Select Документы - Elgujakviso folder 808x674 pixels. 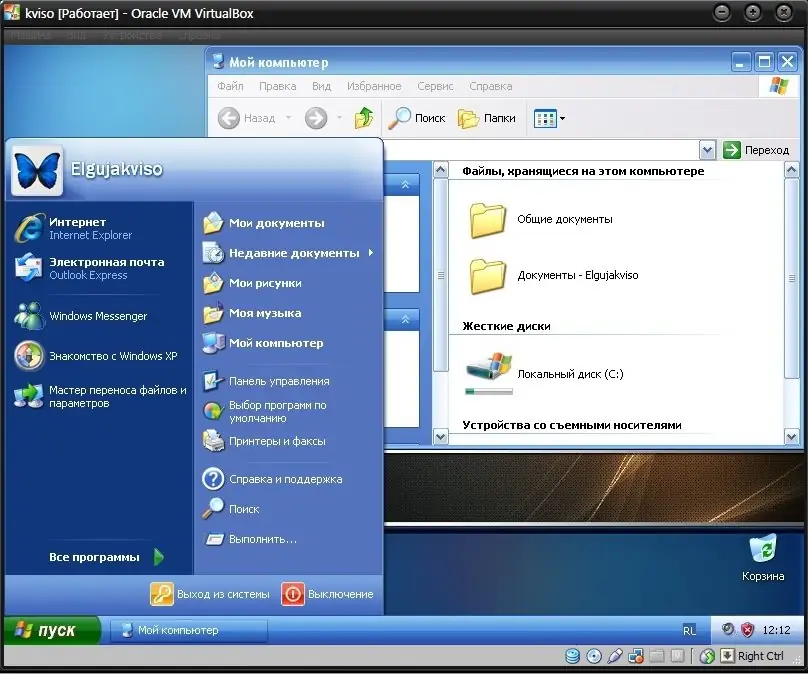pyautogui.click(x=554, y=275)
